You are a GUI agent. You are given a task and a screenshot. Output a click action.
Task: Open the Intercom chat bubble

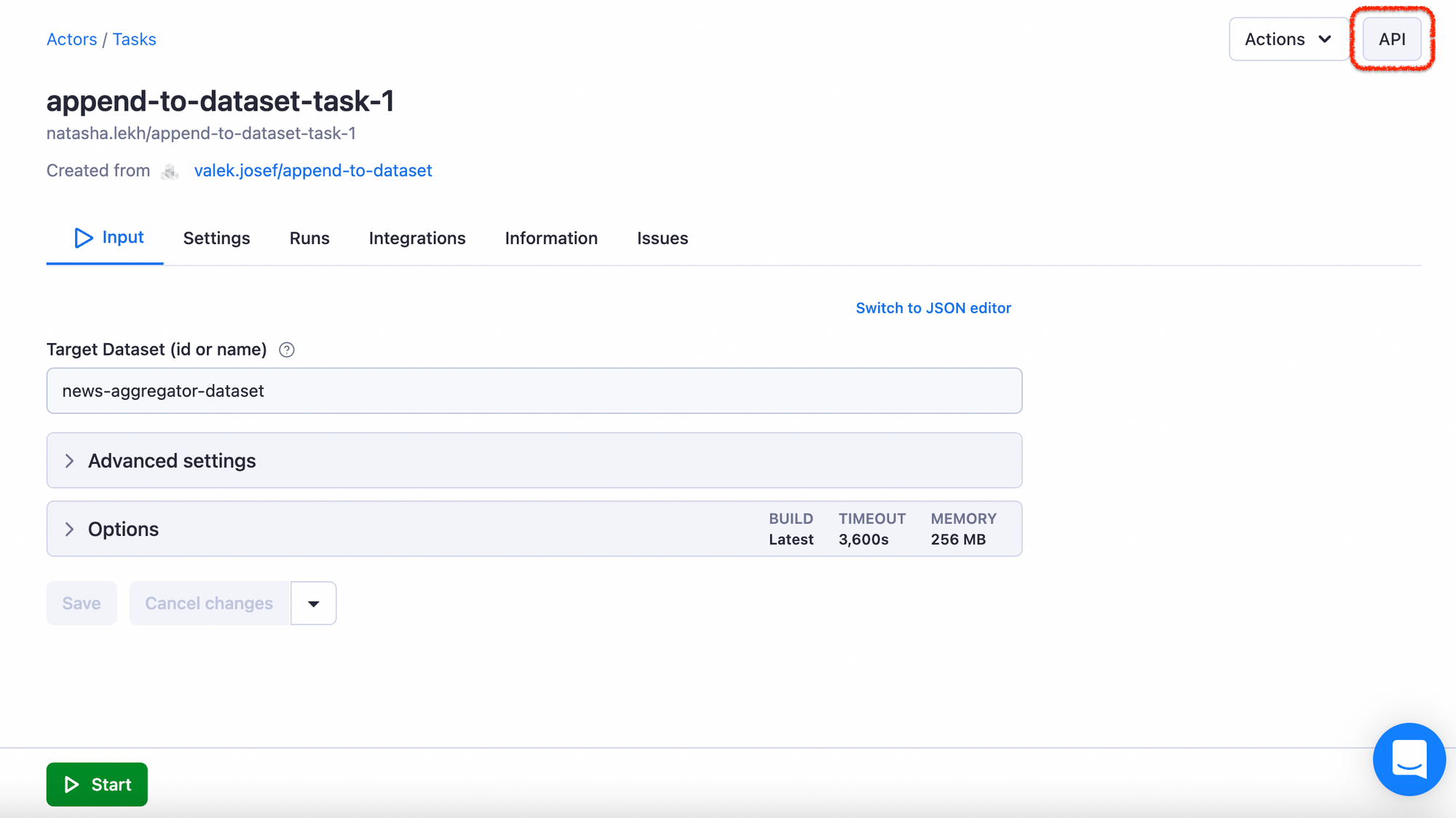1409,759
